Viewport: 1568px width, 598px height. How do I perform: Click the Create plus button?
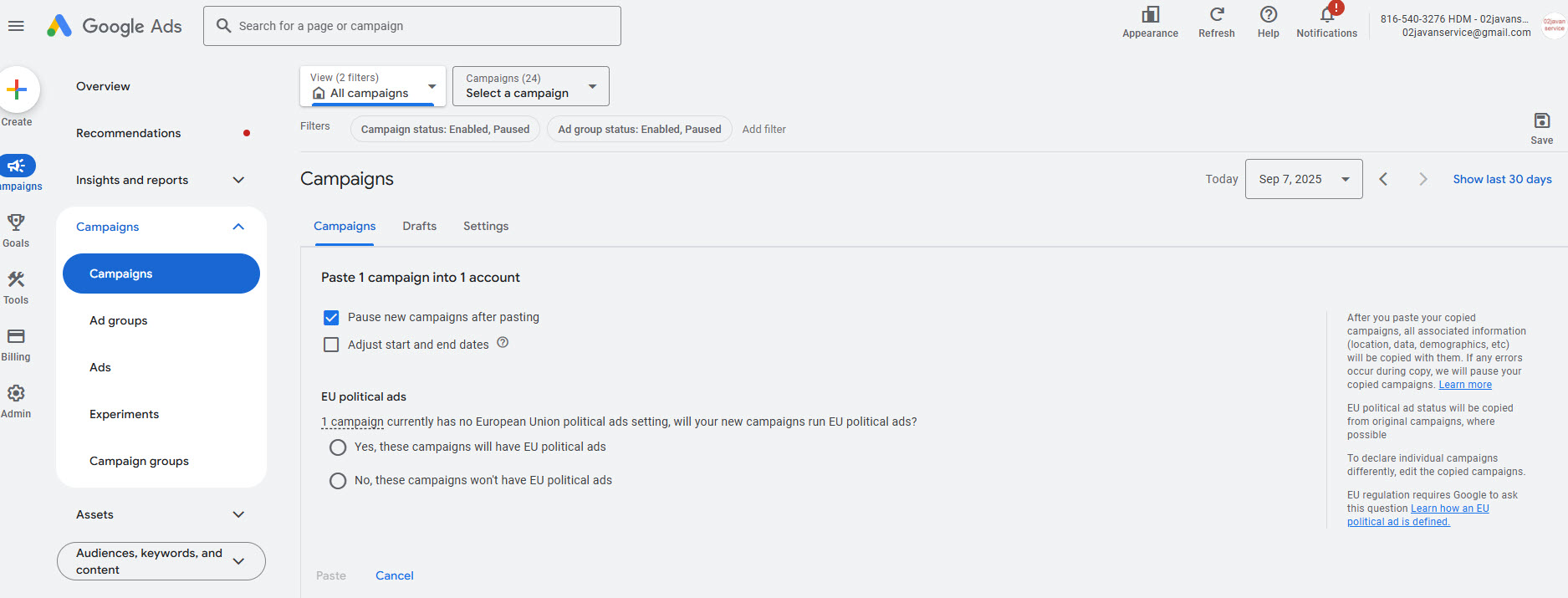click(x=17, y=89)
